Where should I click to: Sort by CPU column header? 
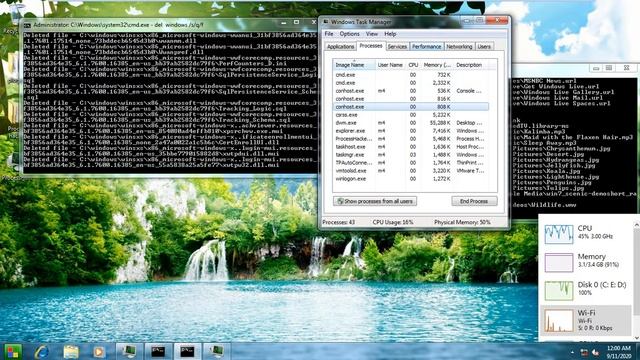point(413,65)
